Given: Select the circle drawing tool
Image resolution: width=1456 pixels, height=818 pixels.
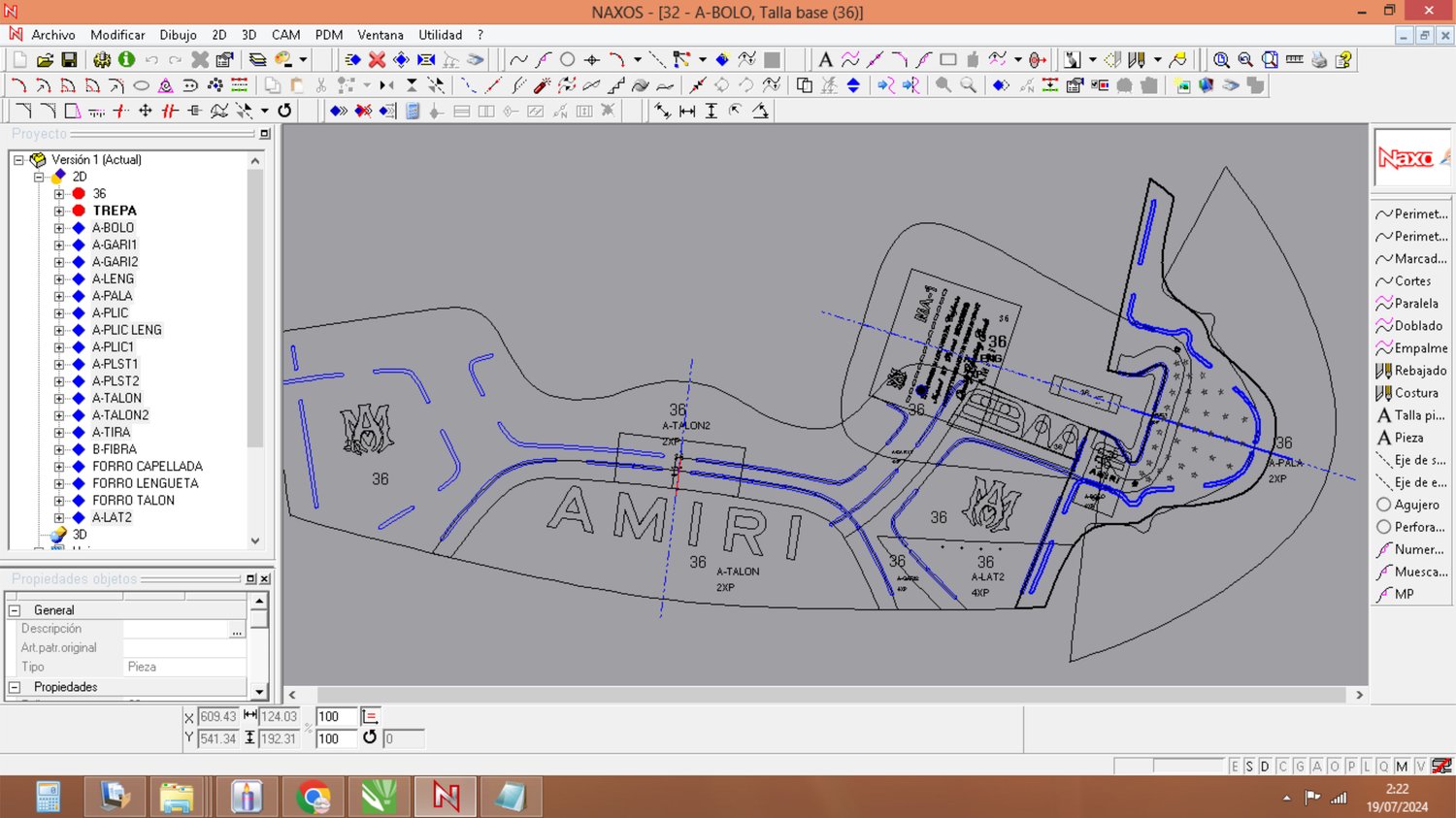Looking at the screenshot, I should pyautogui.click(x=568, y=60).
